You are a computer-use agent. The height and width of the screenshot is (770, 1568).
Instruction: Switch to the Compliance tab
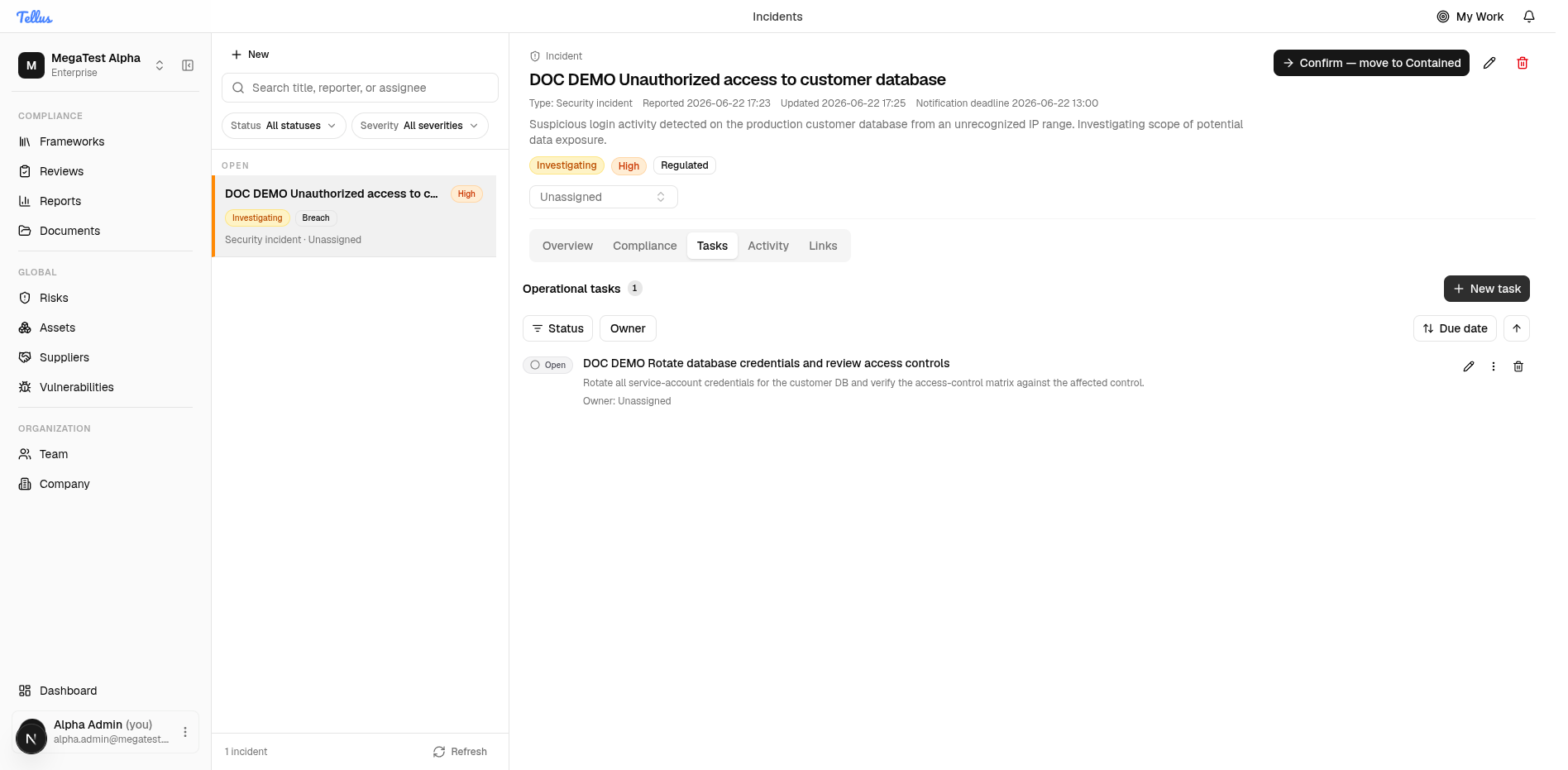pos(645,246)
